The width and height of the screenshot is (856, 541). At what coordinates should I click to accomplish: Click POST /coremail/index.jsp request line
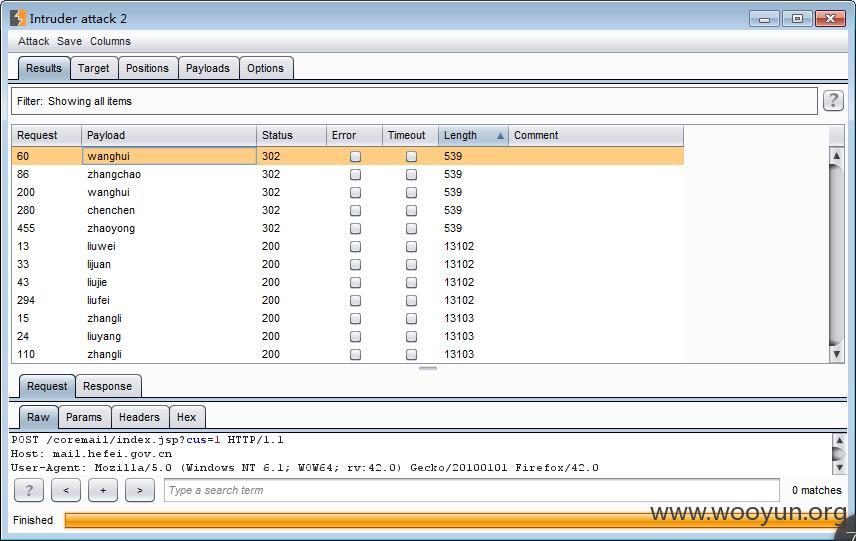[147, 439]
